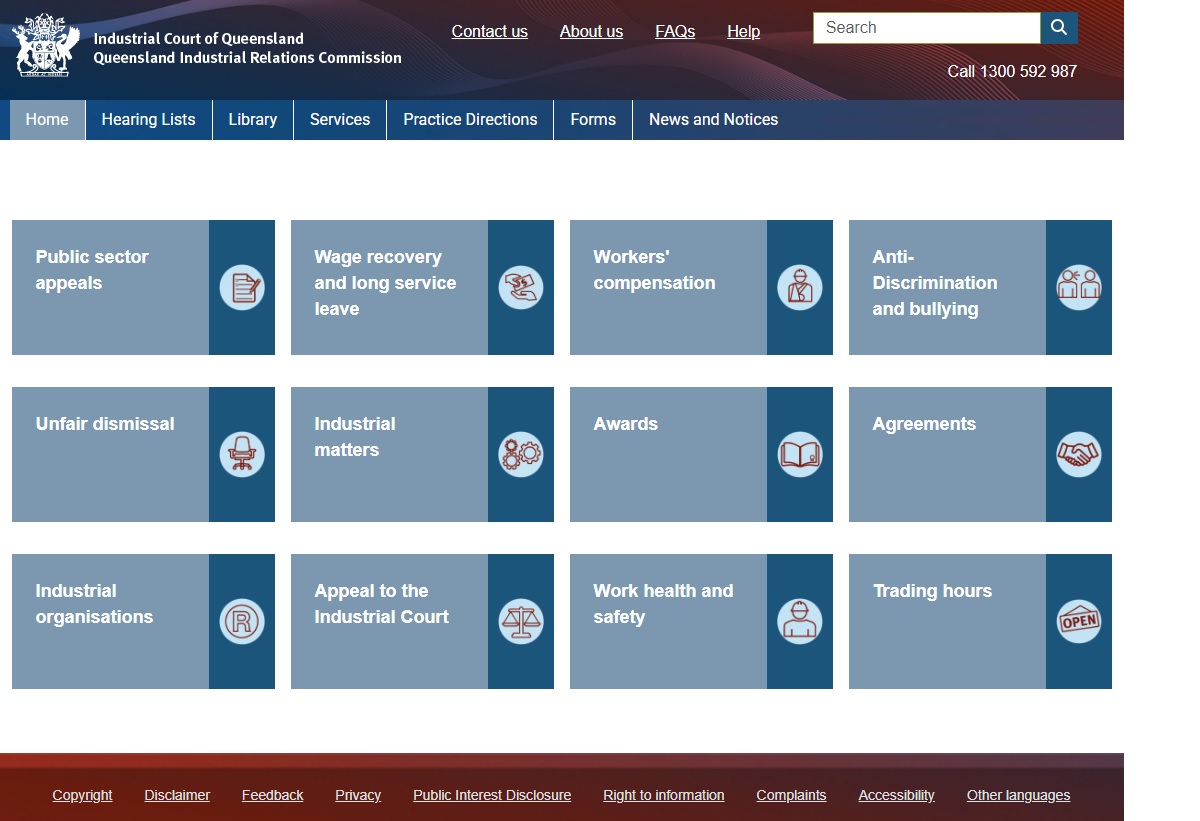The height and width of the screenshot is (821, 1200).
Task: Open the News and Notices tab
Action: 713,120
